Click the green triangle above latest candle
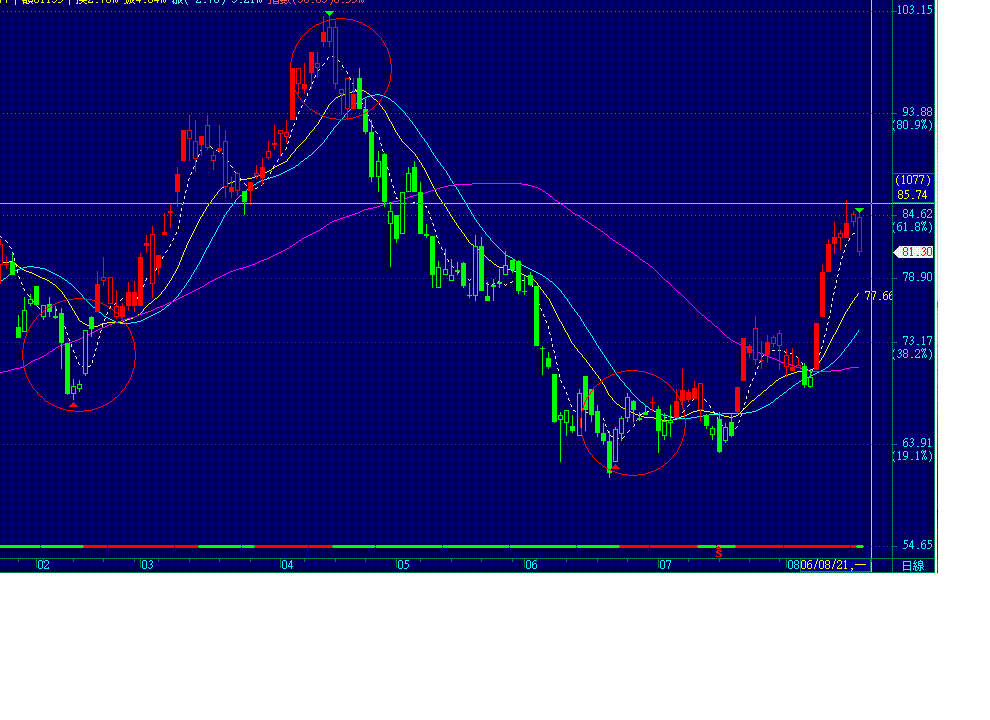Image resolution: width=990 pixels, height=720 pixels. click(x=859, y=210)
